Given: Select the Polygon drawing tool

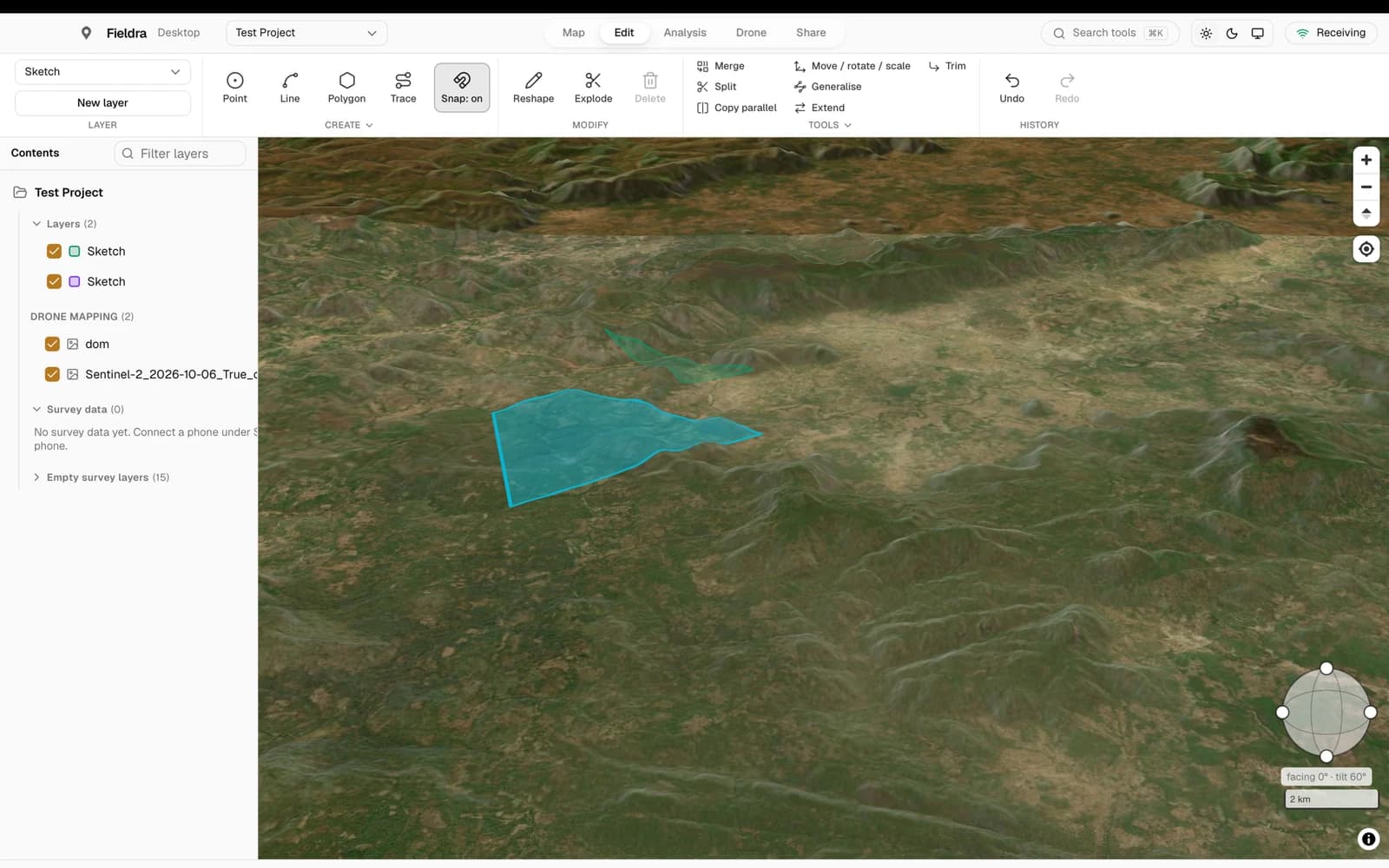Looking at the screenshot, I should point(346,88).
